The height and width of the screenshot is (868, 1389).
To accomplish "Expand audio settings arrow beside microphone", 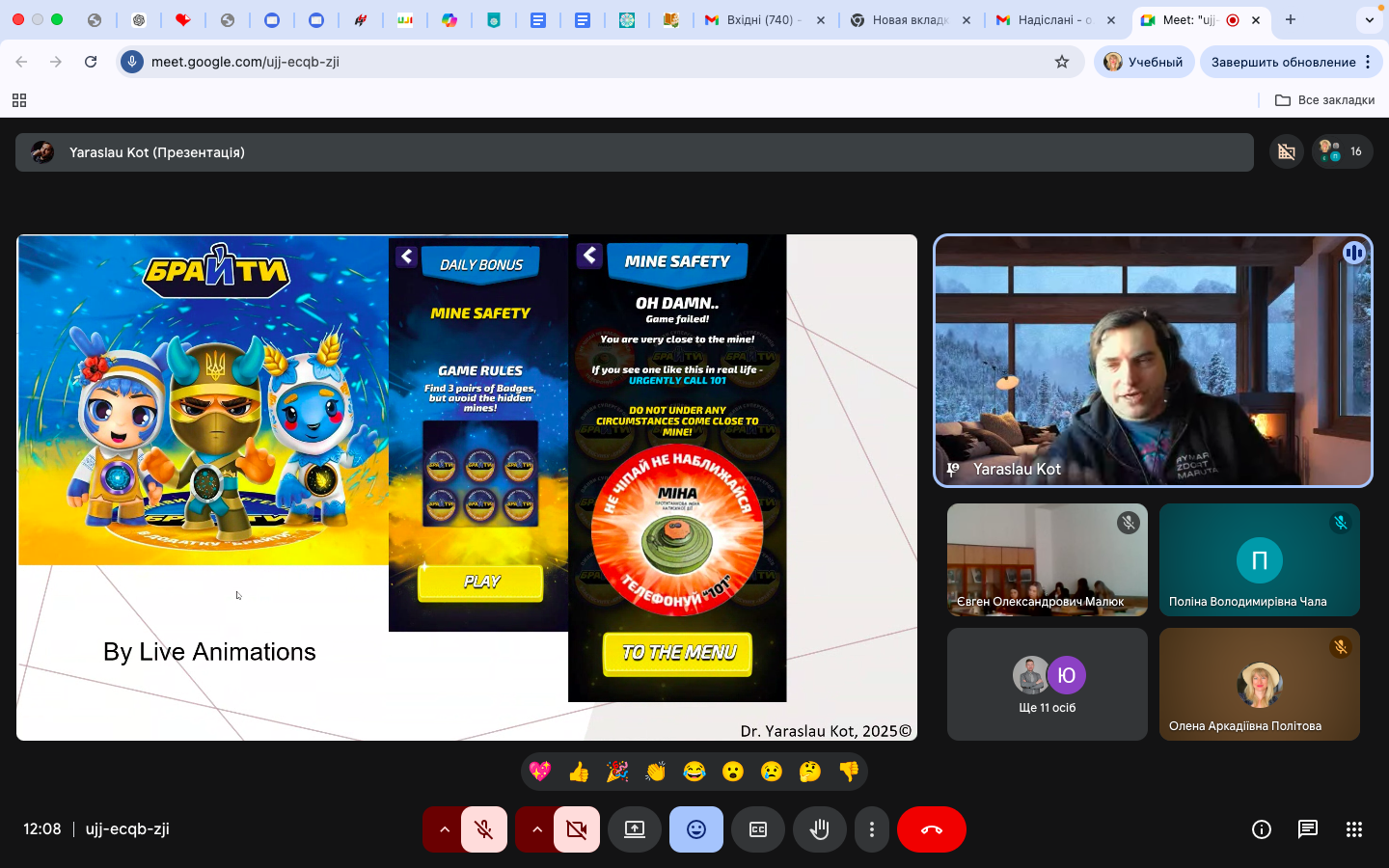I will click(x=444, y=829).
